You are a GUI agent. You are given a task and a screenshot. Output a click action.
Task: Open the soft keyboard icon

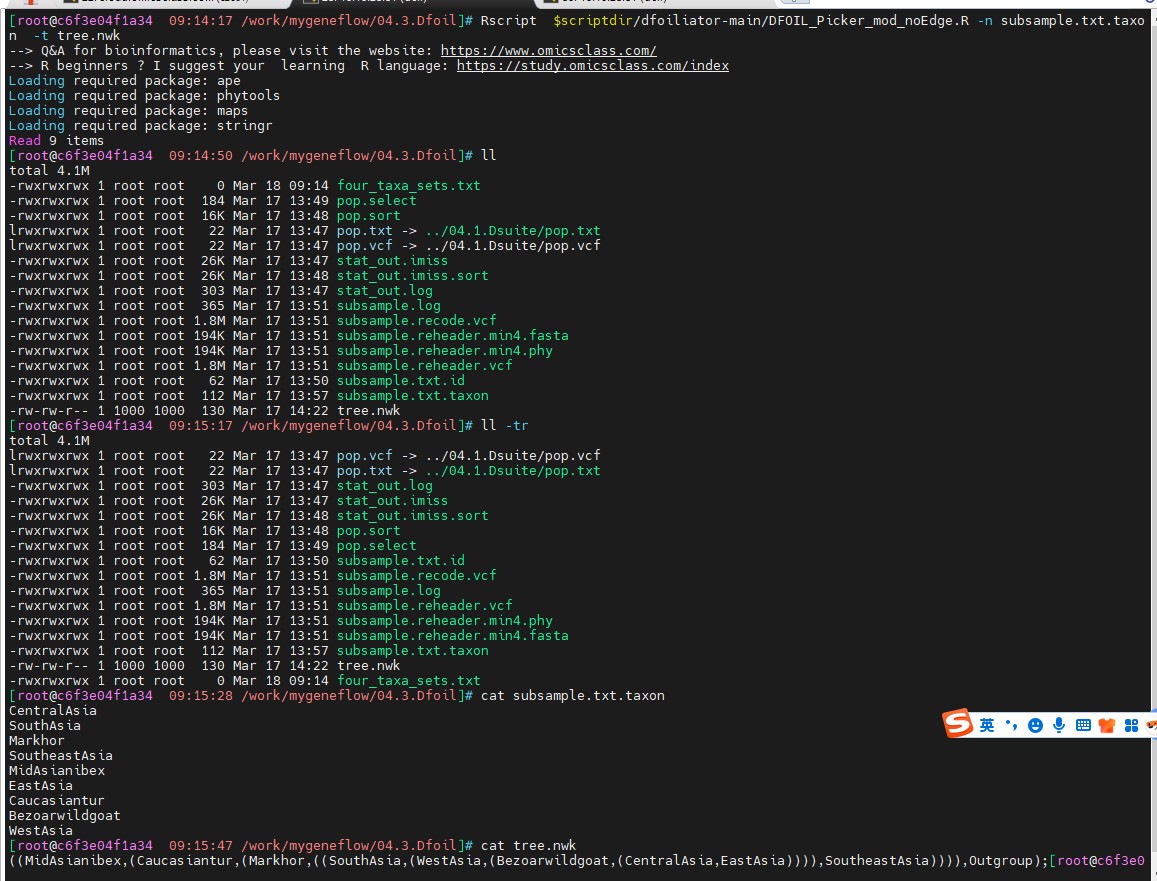pos(1083,725)
